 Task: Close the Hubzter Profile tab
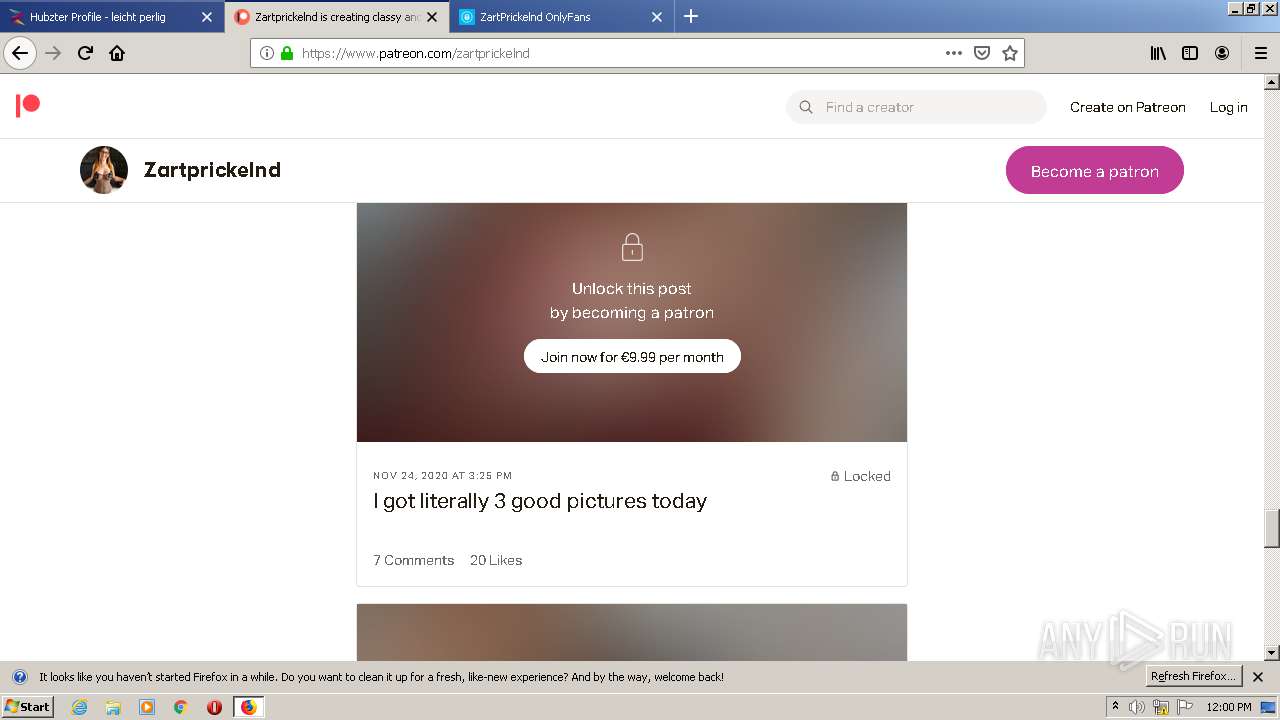click(207, 17)
